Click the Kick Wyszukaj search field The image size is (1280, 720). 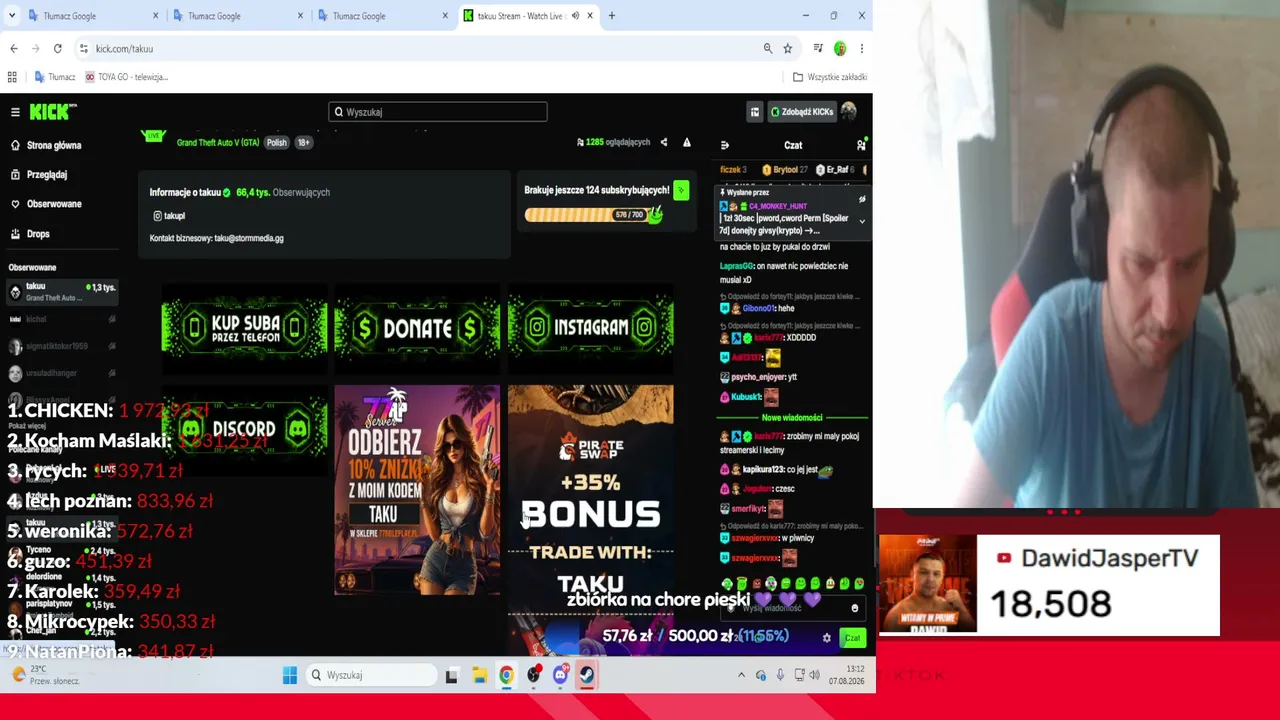438,112
